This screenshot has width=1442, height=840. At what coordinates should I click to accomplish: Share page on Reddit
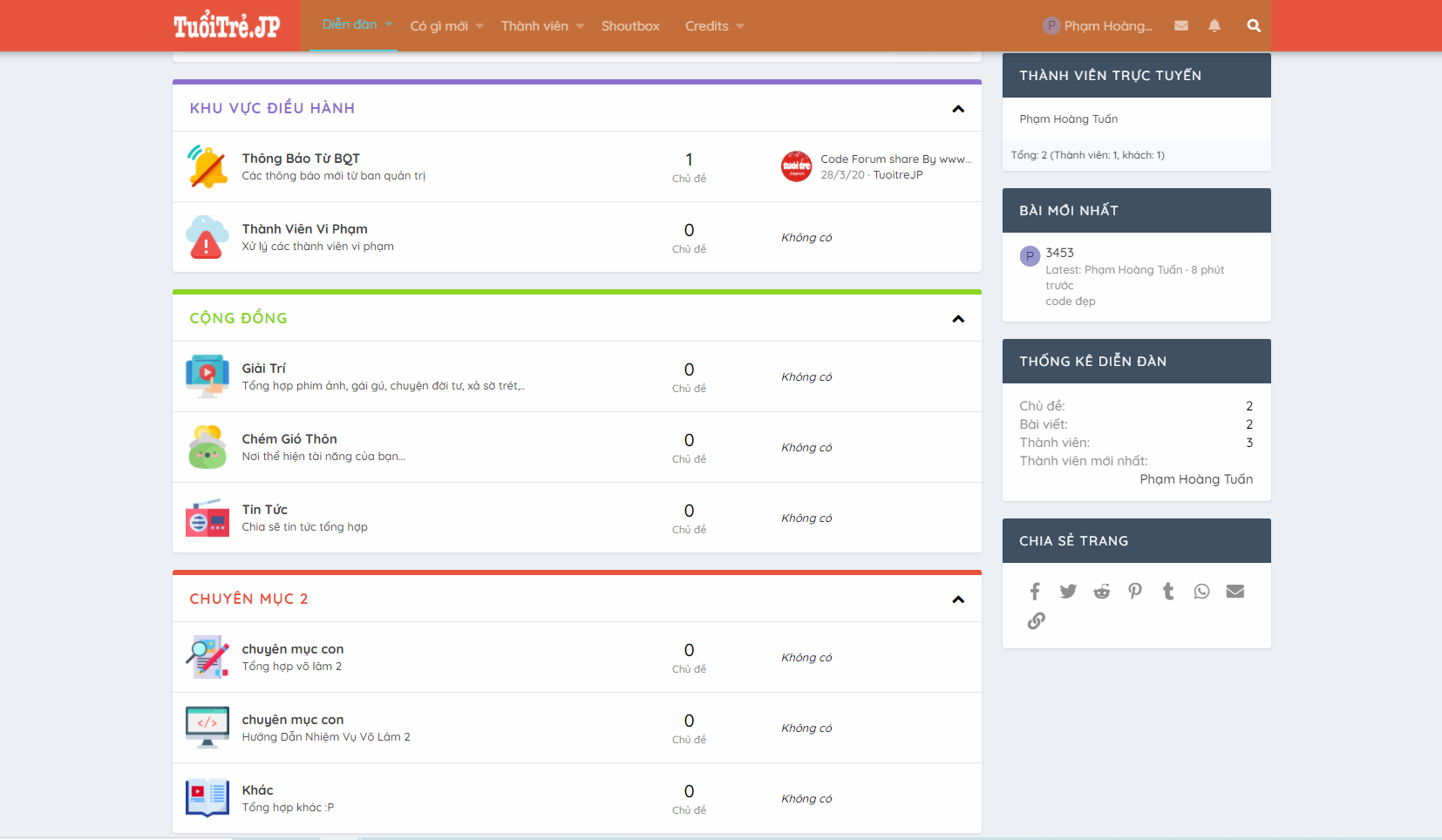point(1102,592)
